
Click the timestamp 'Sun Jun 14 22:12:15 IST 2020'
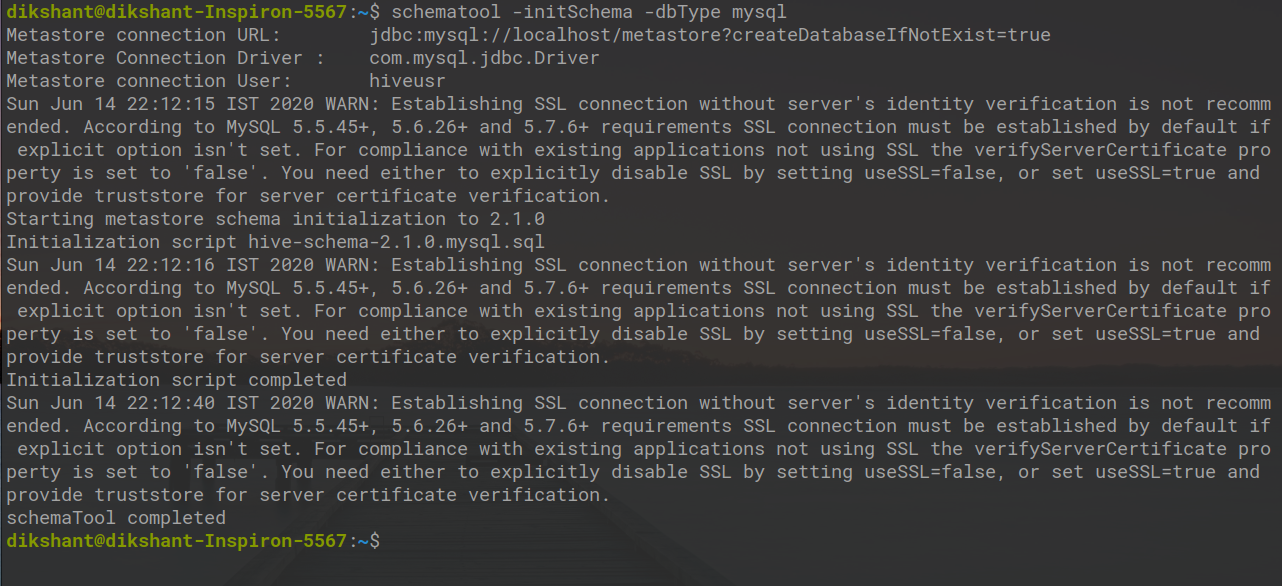159,104
